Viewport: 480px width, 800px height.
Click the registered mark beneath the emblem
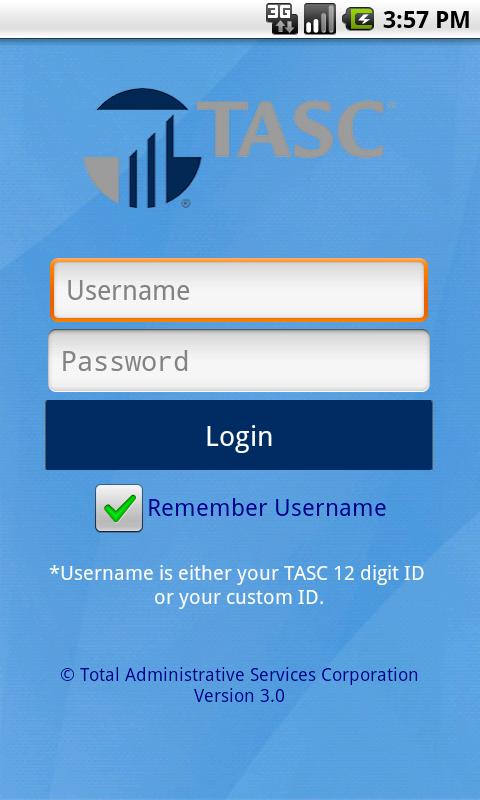[x=186, y=204]
